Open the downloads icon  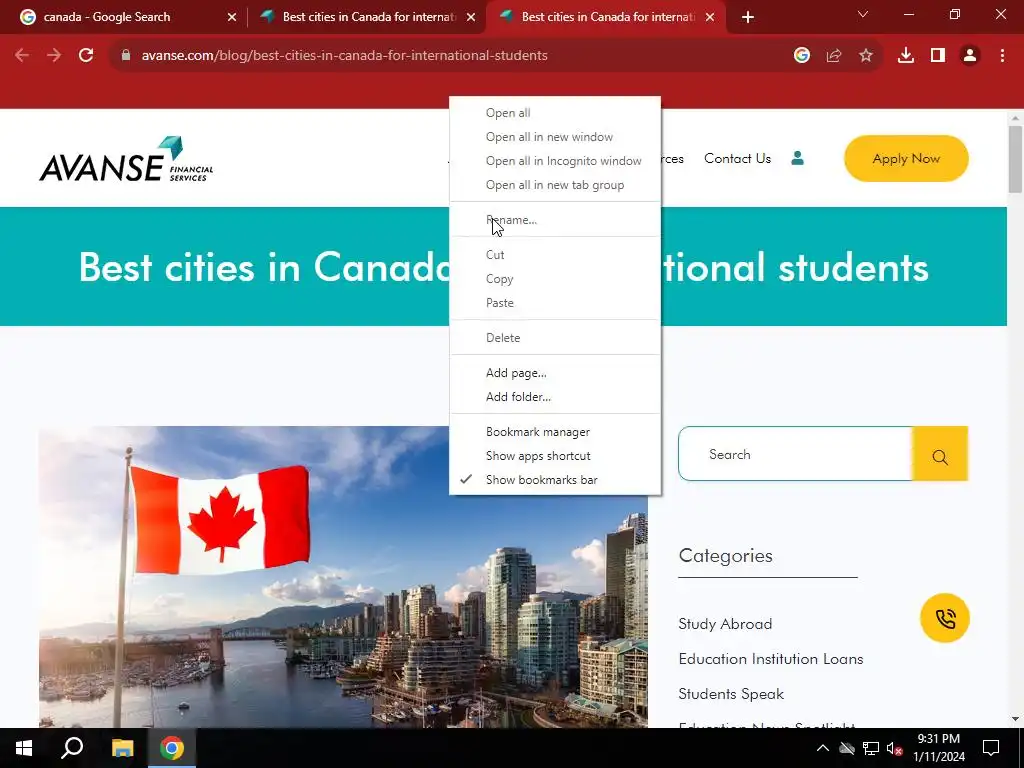(906, 56)
